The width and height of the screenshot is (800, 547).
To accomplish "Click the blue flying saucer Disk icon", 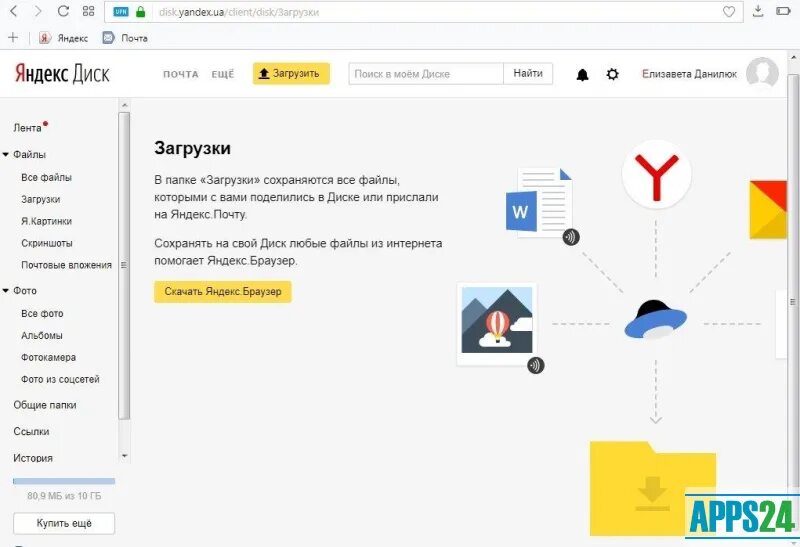I will point(656,319).
